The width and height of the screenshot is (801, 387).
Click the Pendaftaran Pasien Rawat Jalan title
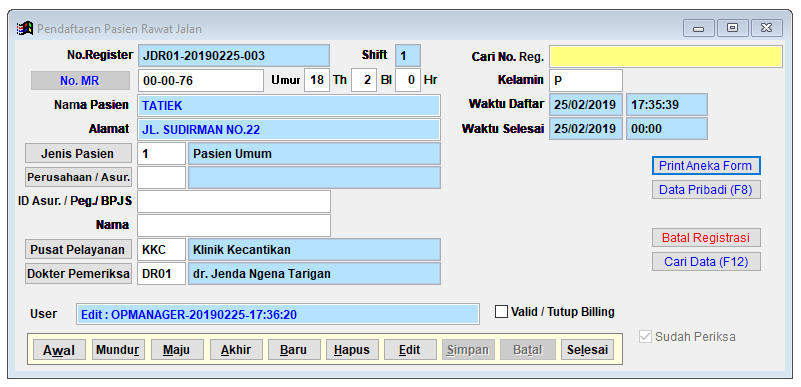(119, 29)
